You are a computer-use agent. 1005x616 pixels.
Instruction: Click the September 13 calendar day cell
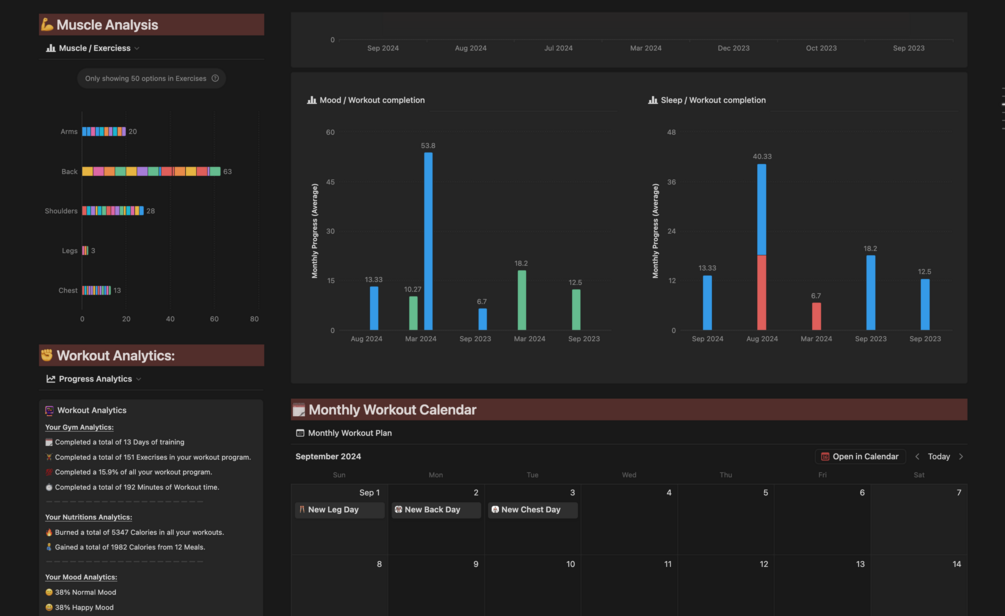click(x=822, y=585)
